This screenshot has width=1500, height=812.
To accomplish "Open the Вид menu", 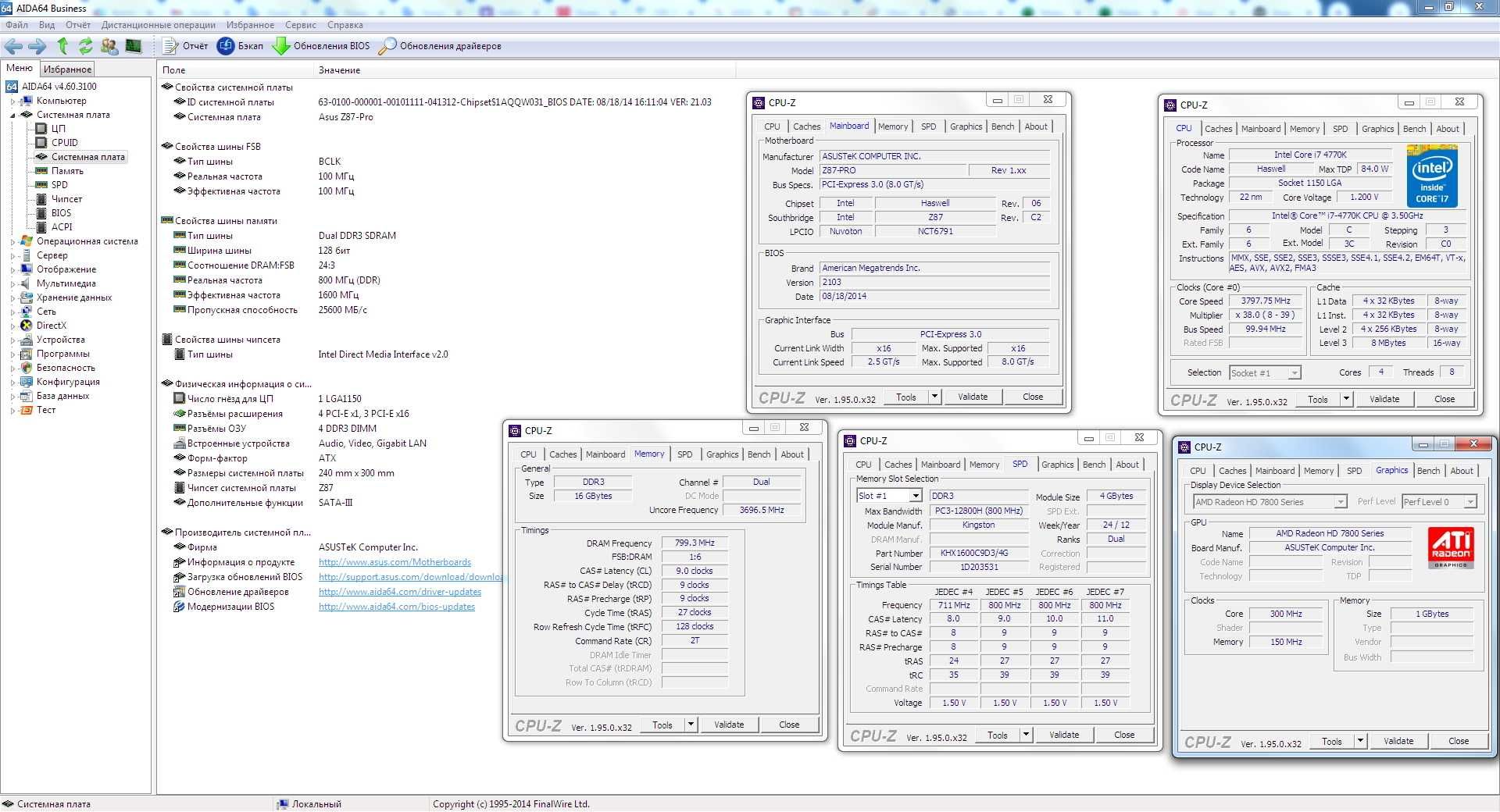I will (x=47, y=25).
